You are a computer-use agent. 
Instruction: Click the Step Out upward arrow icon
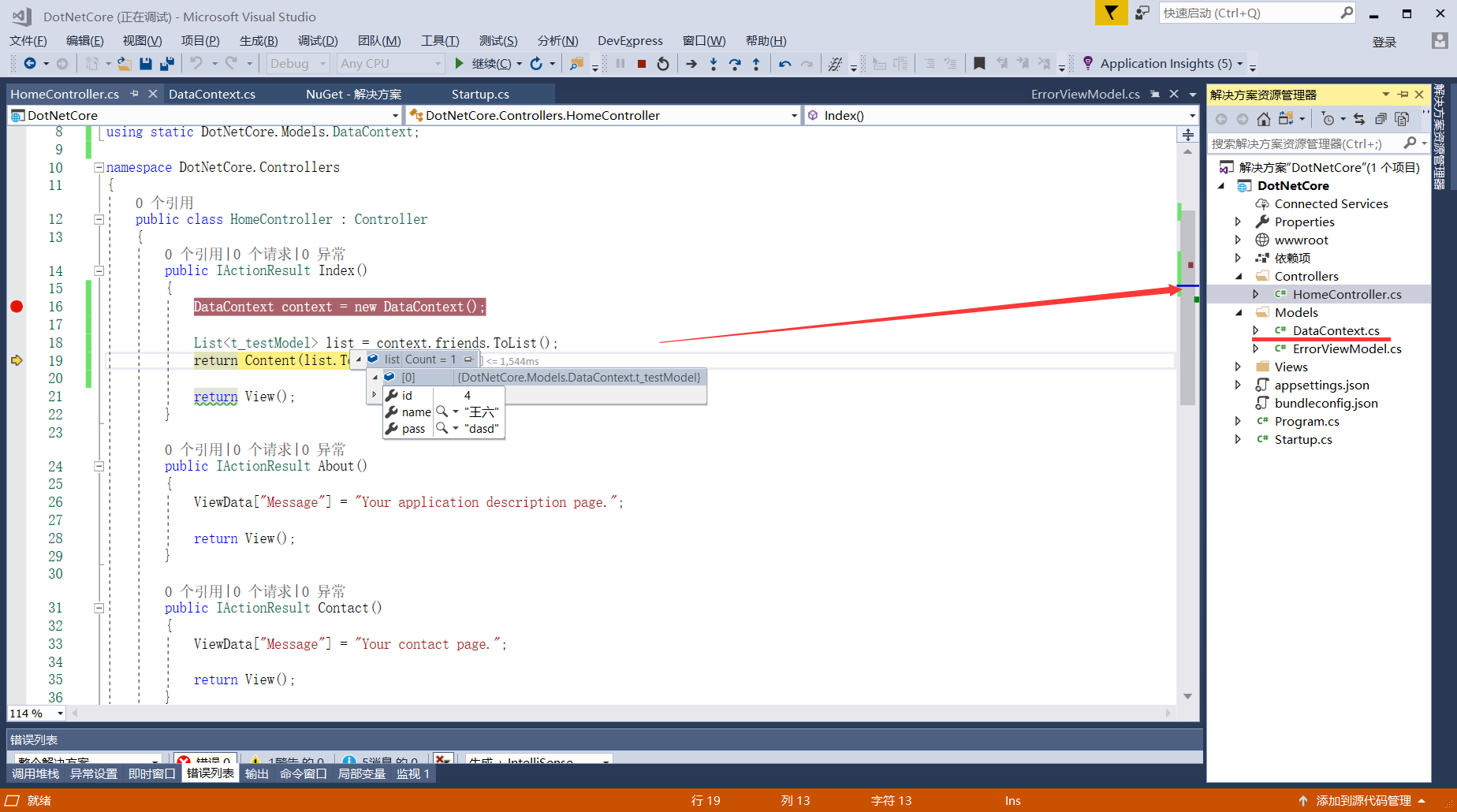click(x=755, y=64)
